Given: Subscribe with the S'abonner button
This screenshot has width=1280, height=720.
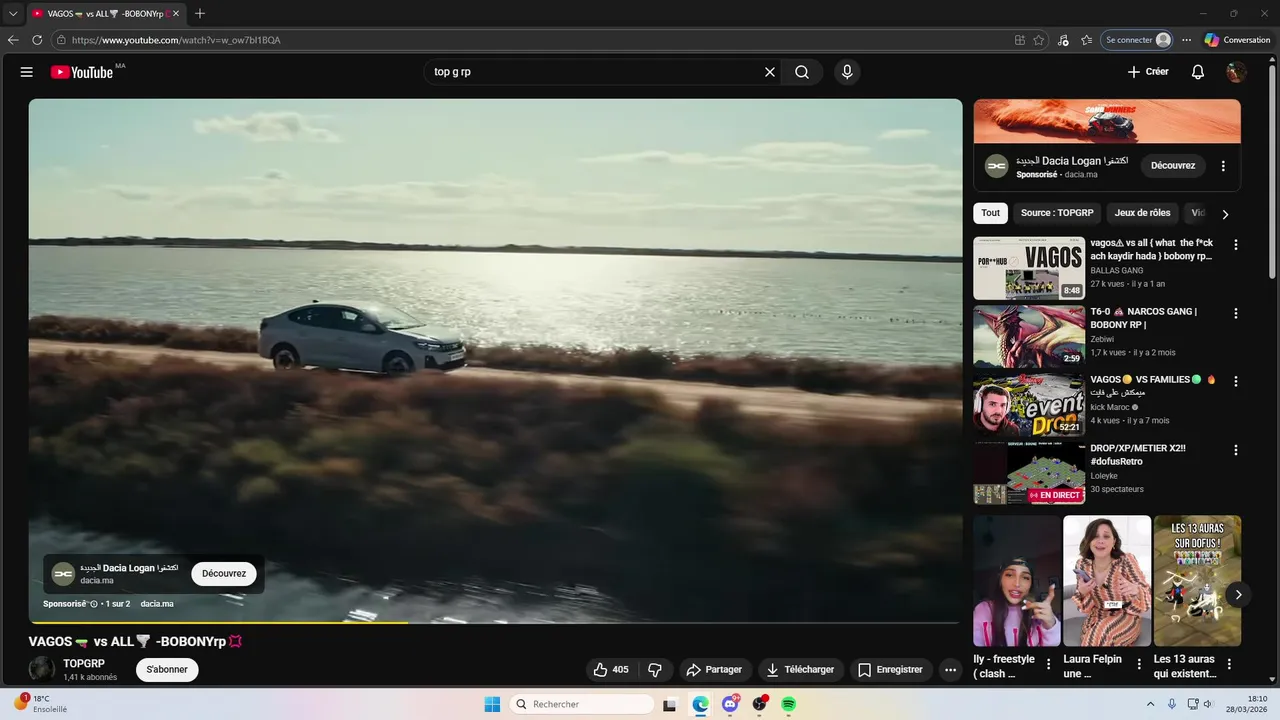Looking at the screenshot, I should [167, 669].
